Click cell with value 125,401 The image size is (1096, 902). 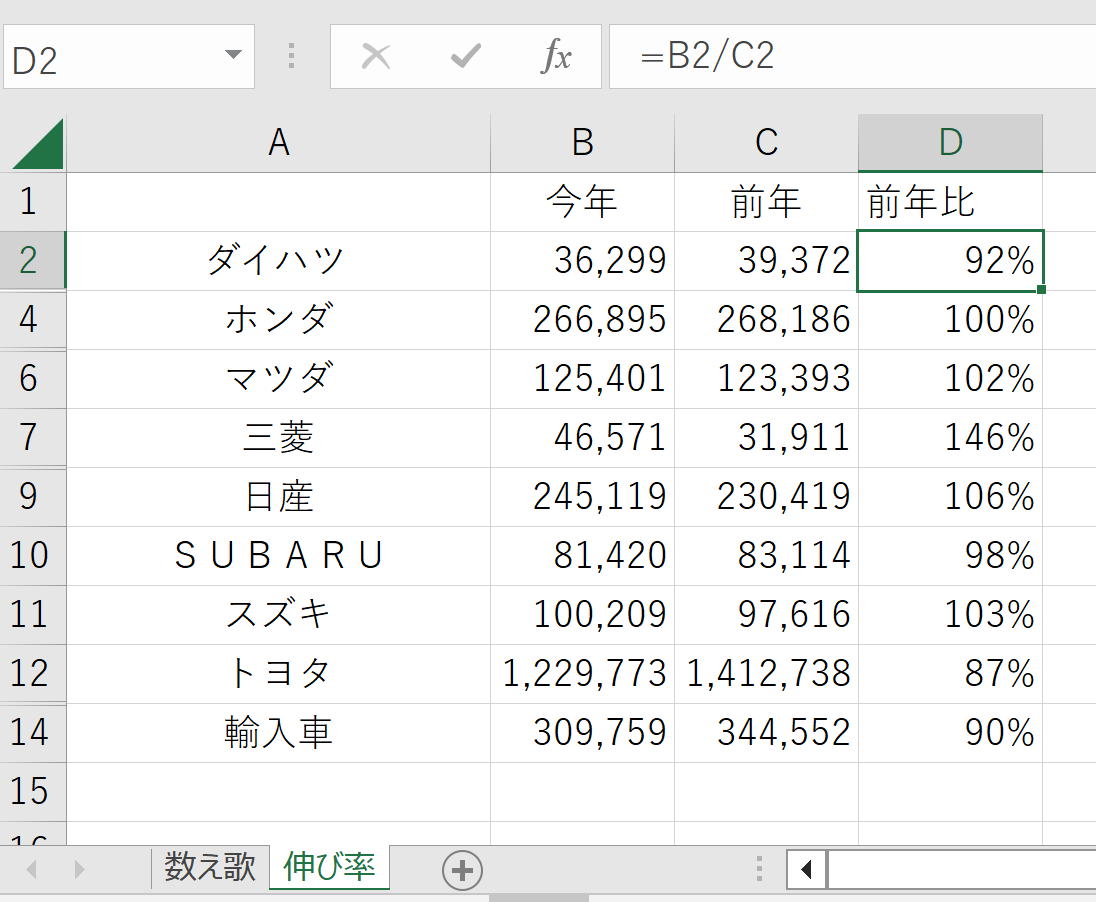tap(582, 379)
